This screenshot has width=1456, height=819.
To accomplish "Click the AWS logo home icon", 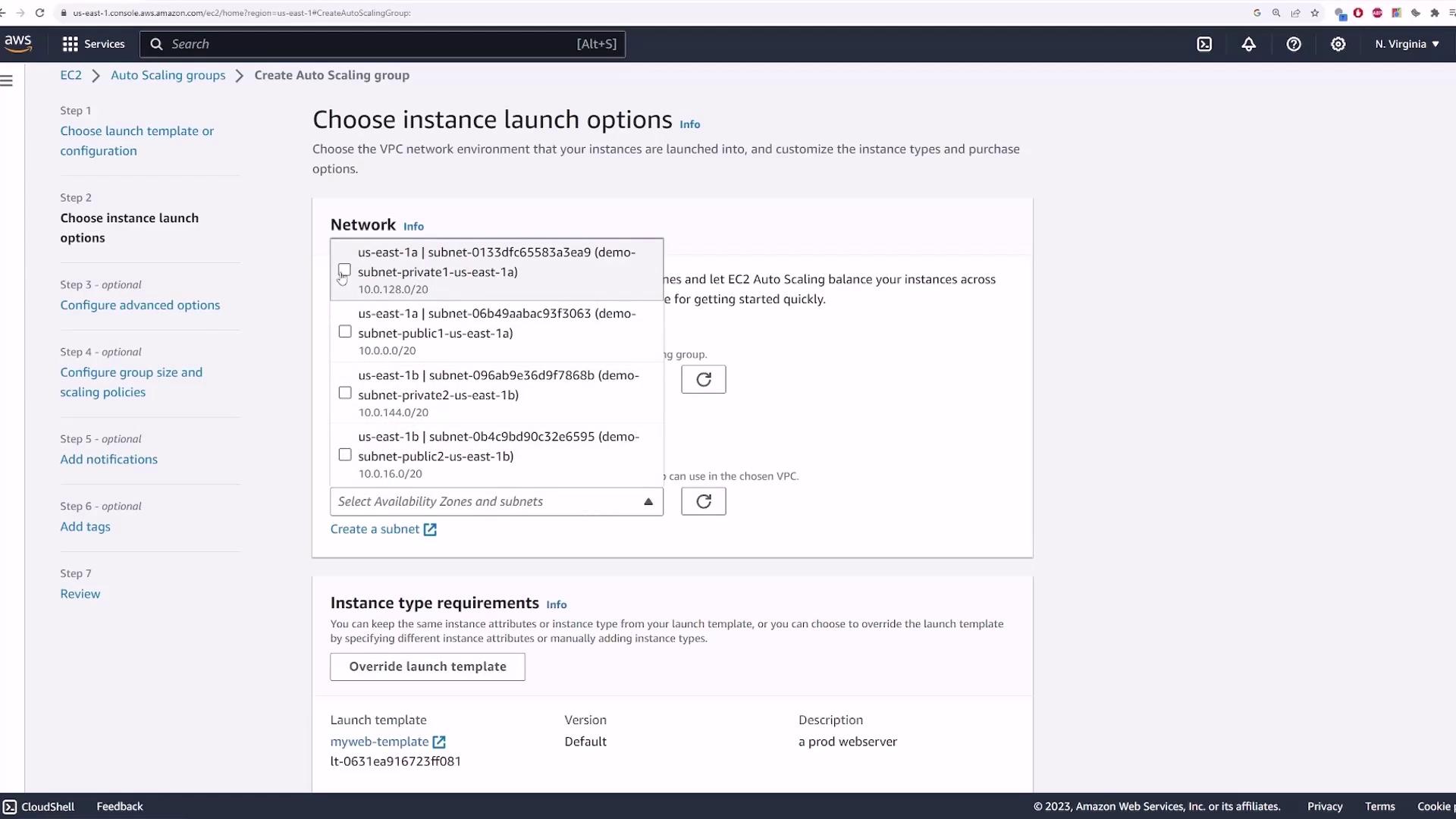I will coord(17,44).
